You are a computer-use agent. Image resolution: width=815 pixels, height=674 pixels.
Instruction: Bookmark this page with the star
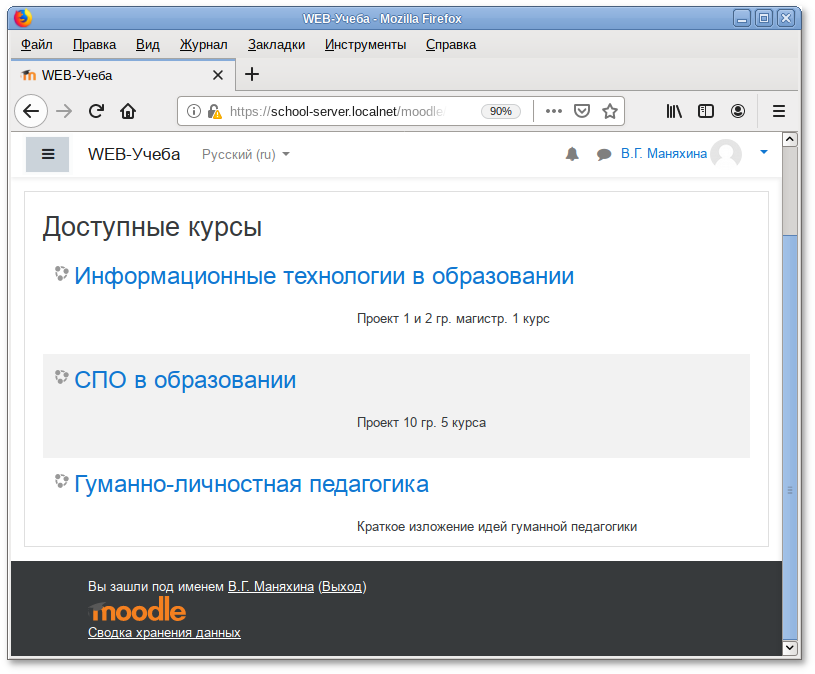(610, 111)
